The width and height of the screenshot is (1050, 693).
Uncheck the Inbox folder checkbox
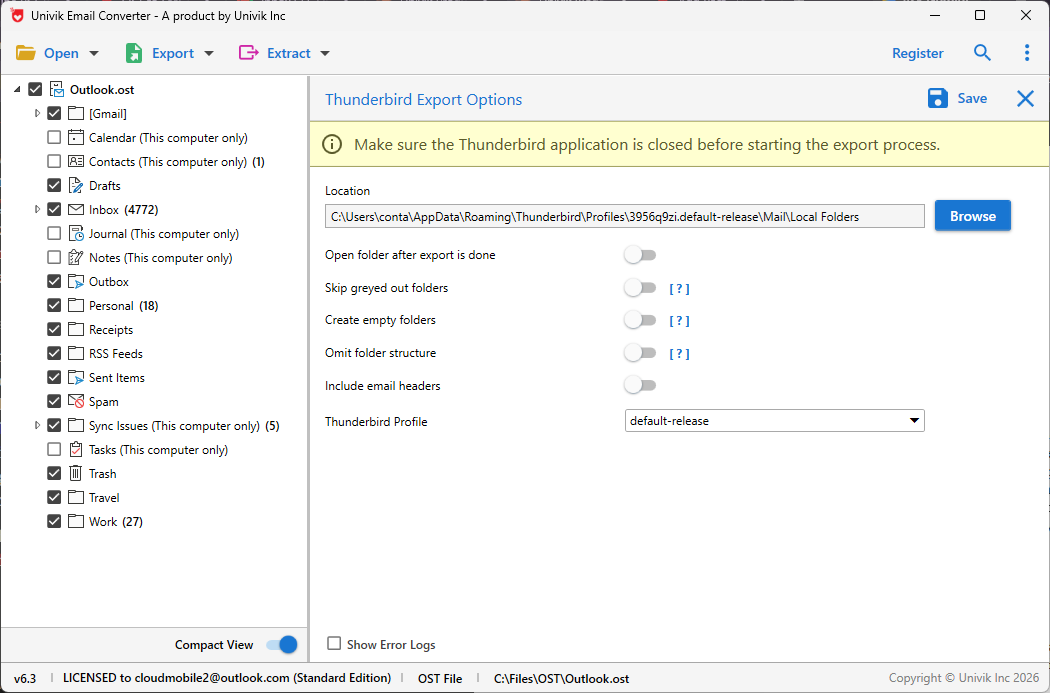pyautogui.click(x=54, y=210)
